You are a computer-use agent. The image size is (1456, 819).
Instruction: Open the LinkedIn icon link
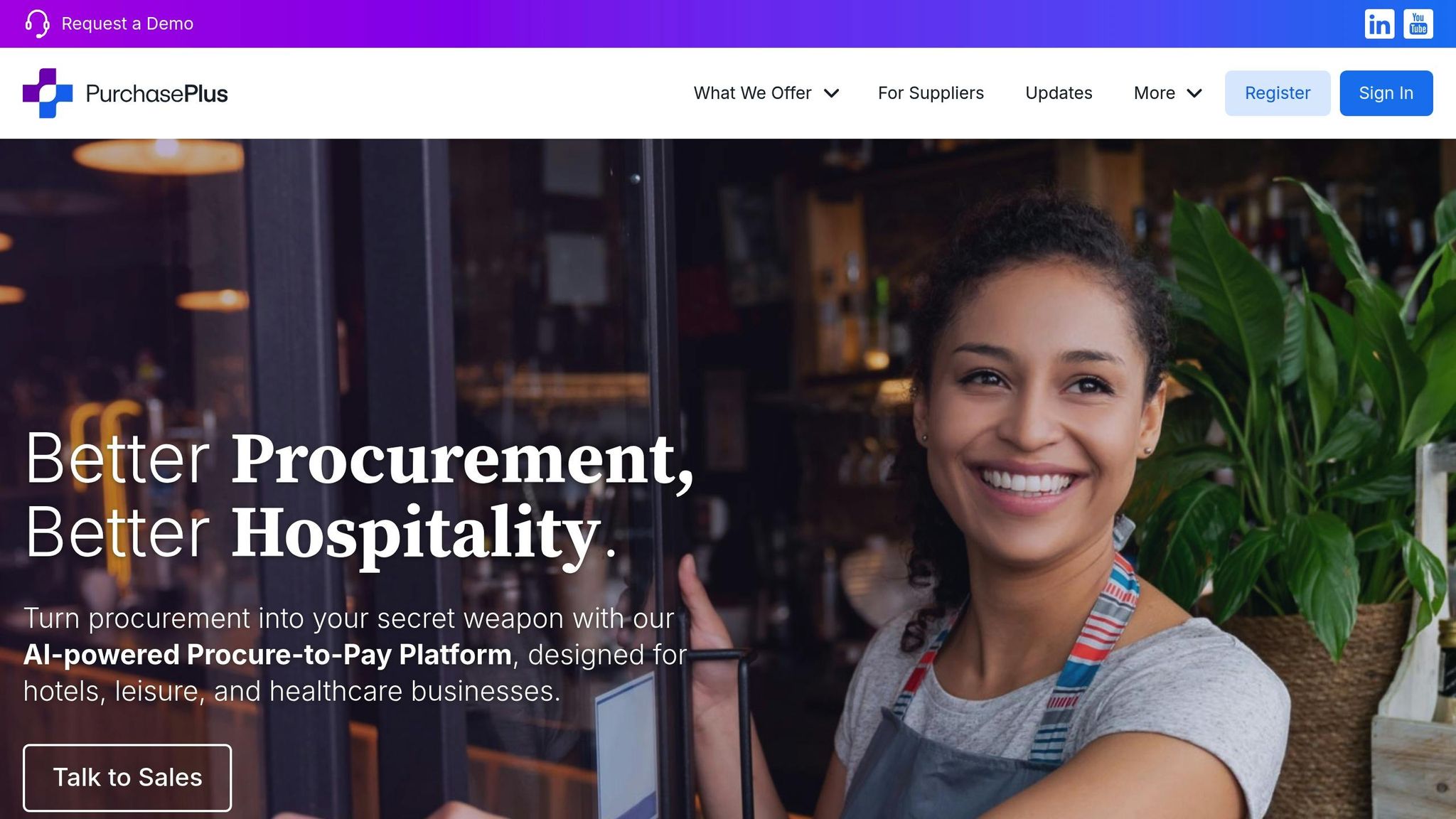[1379, 23]
